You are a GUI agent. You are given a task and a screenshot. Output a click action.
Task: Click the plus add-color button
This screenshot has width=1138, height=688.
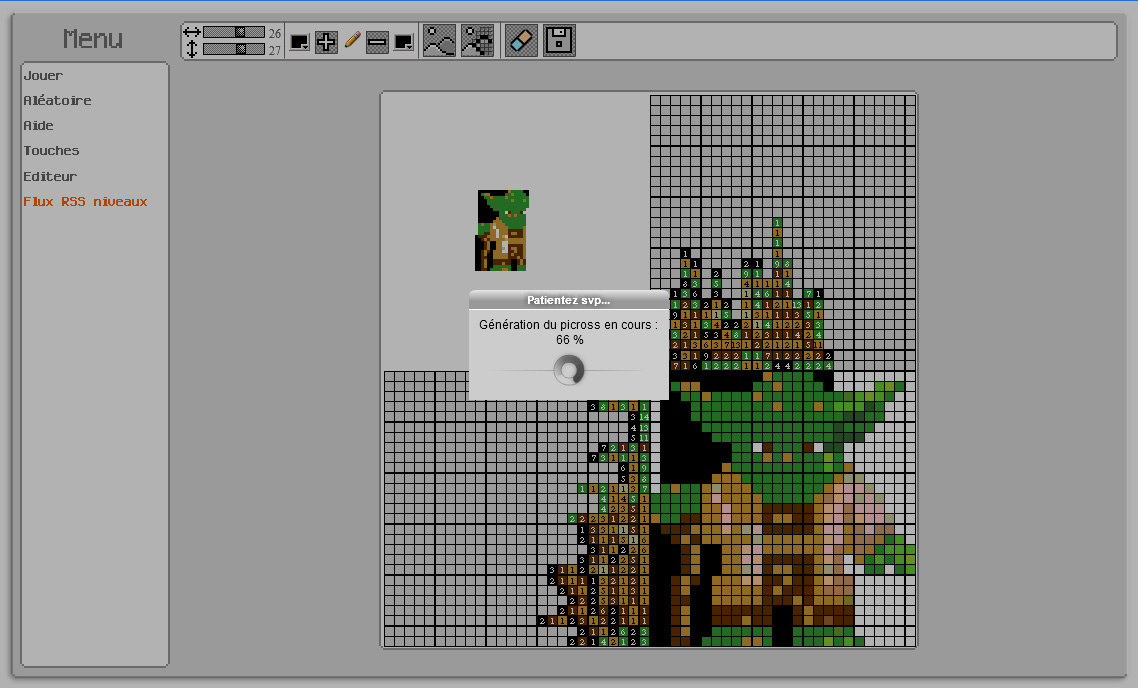pos(326,42)
